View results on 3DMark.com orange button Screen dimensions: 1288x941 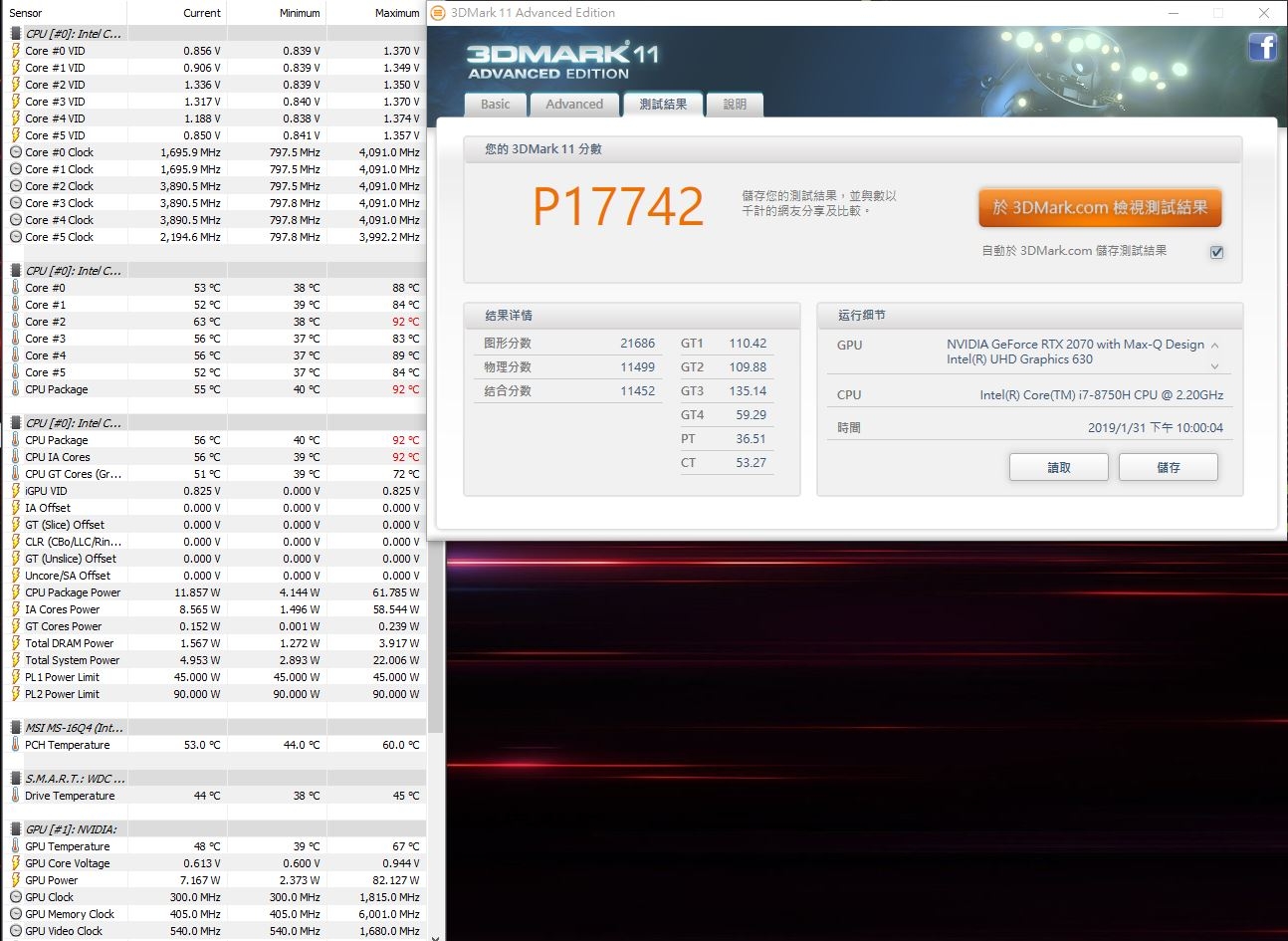click(x=1100, y=208)
